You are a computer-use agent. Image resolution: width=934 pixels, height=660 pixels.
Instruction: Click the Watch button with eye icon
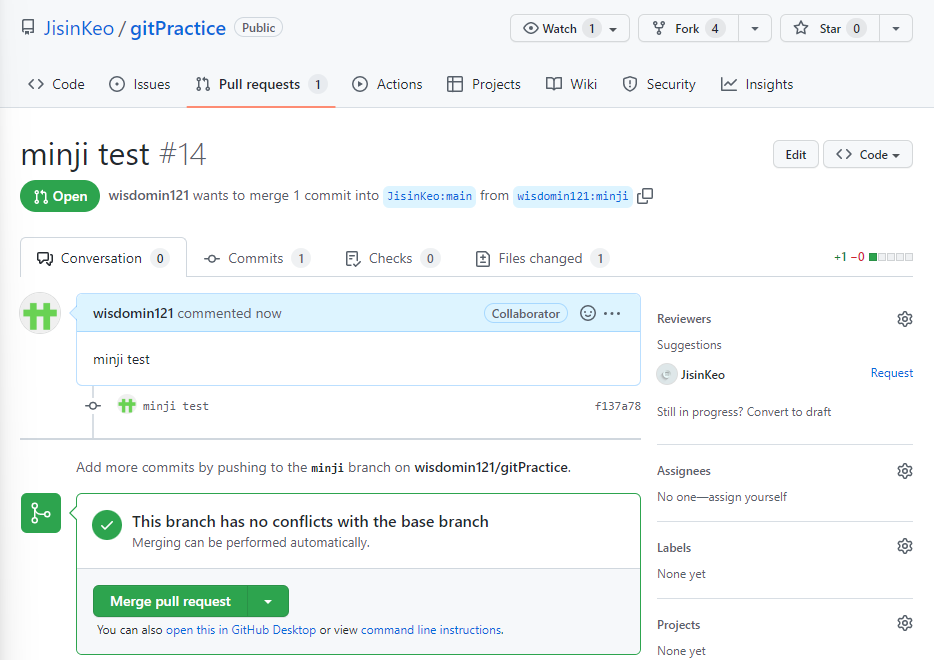point(569,29)
